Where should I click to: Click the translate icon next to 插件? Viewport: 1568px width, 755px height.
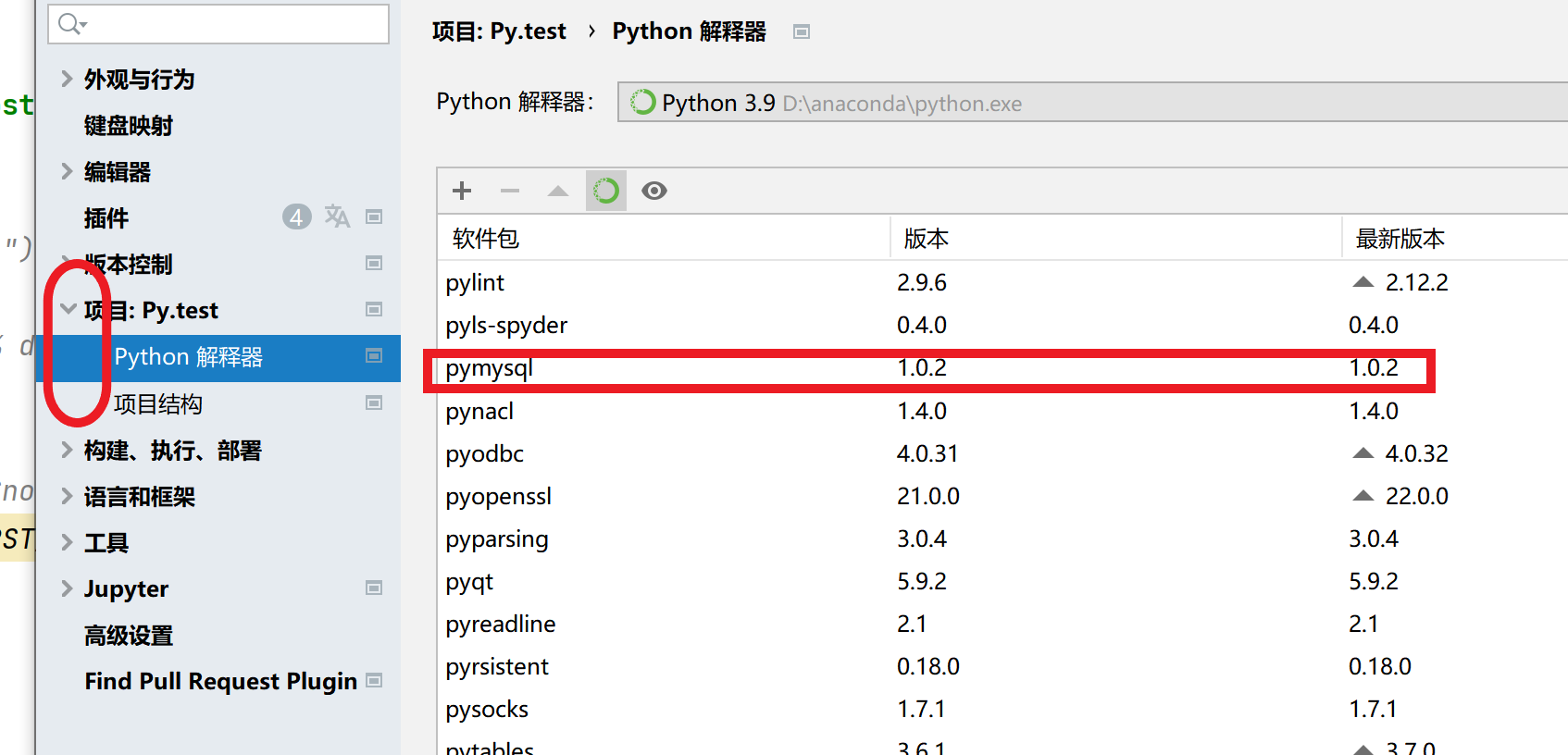337,217
